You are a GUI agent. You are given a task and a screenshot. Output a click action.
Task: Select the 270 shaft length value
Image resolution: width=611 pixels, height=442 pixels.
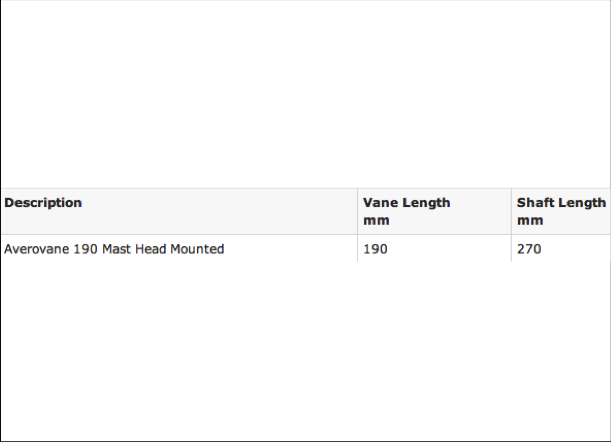[529, 249]
